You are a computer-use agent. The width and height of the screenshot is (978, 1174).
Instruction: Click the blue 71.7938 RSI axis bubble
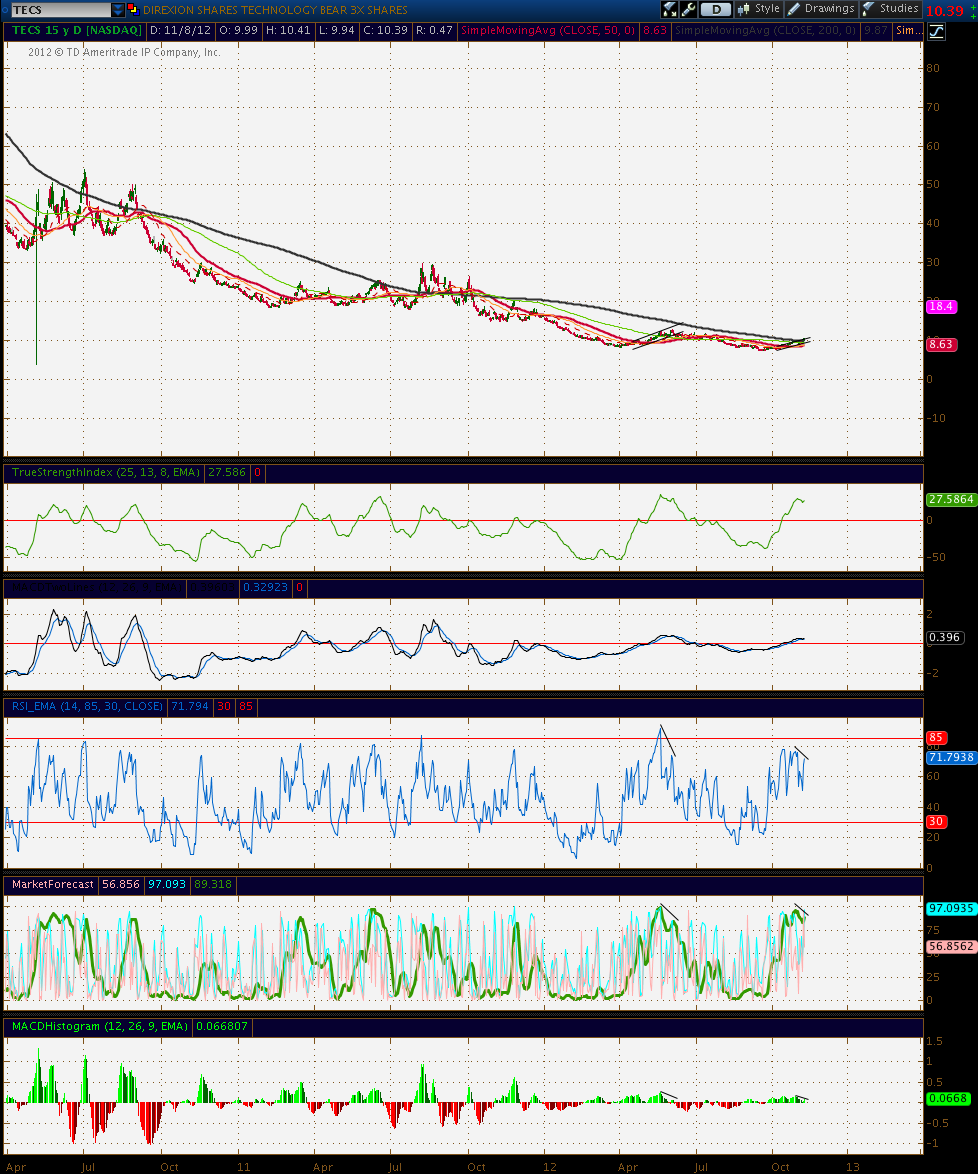coord(951,758)
